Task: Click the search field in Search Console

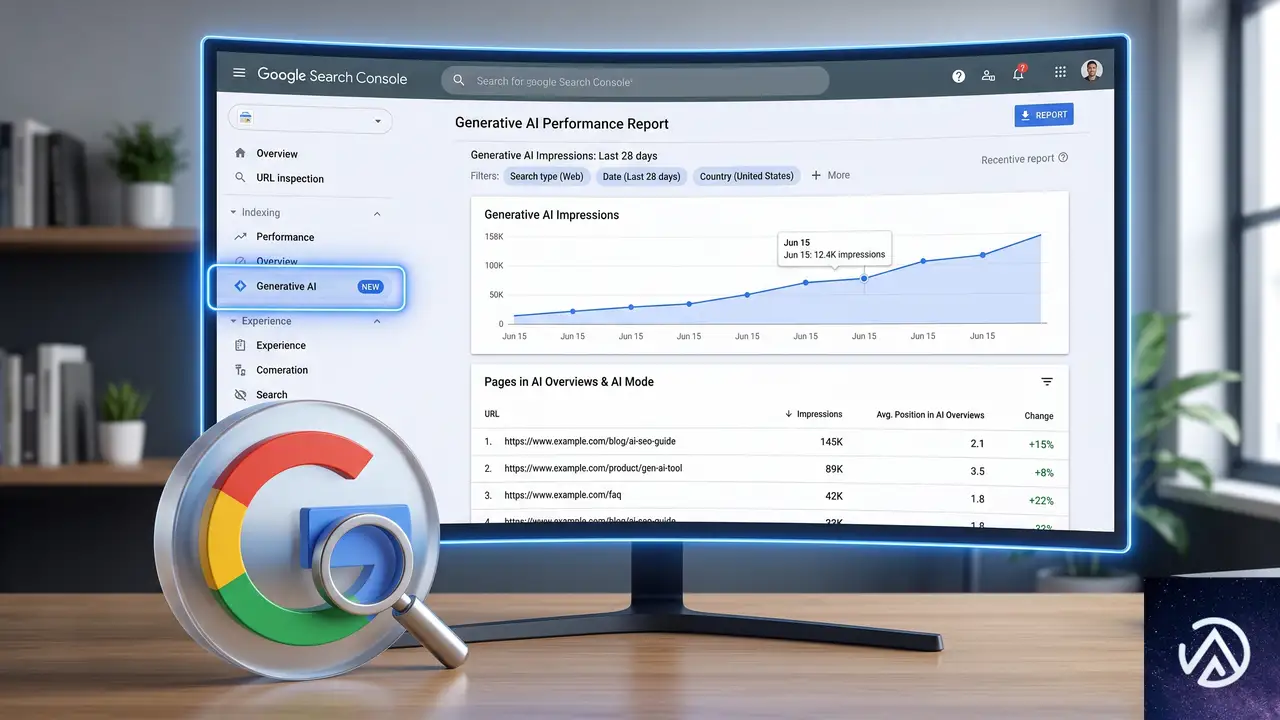Action: pyautogui.click(x=635, y=81)
